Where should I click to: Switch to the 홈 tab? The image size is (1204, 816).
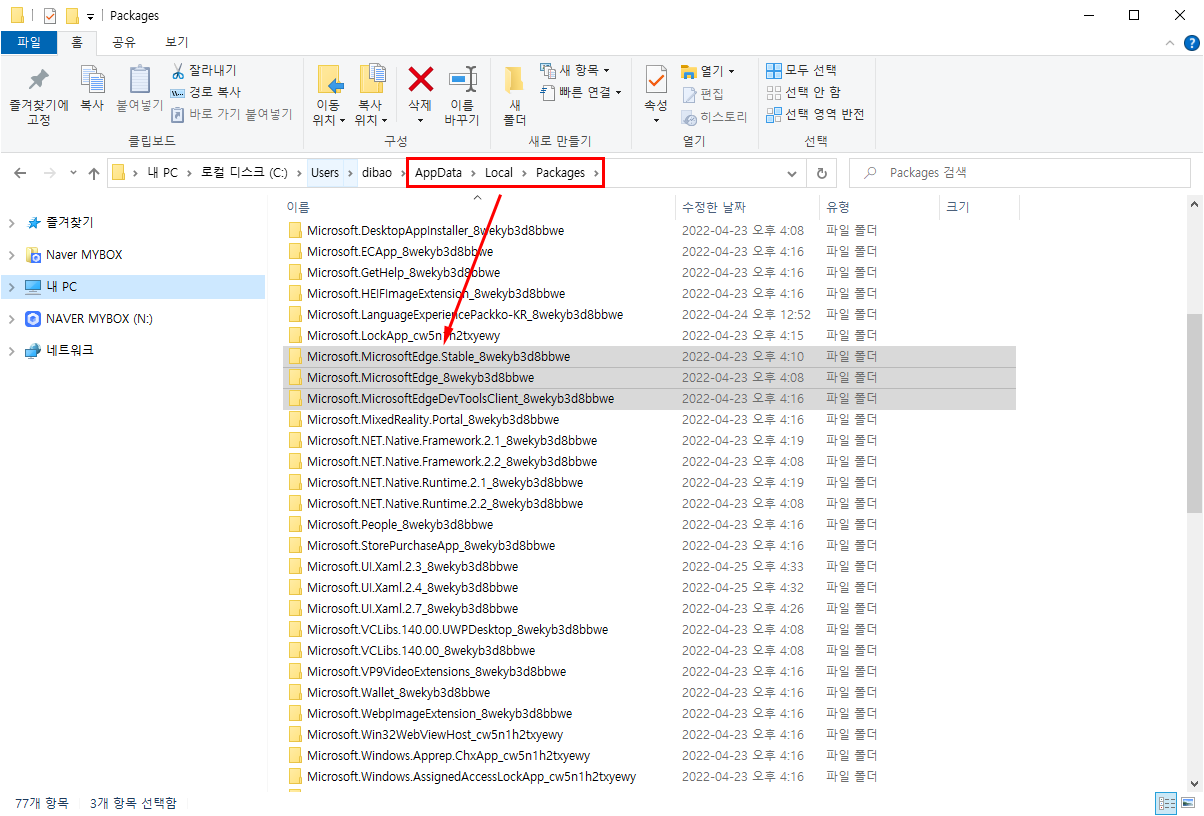(x=77, y=42)
